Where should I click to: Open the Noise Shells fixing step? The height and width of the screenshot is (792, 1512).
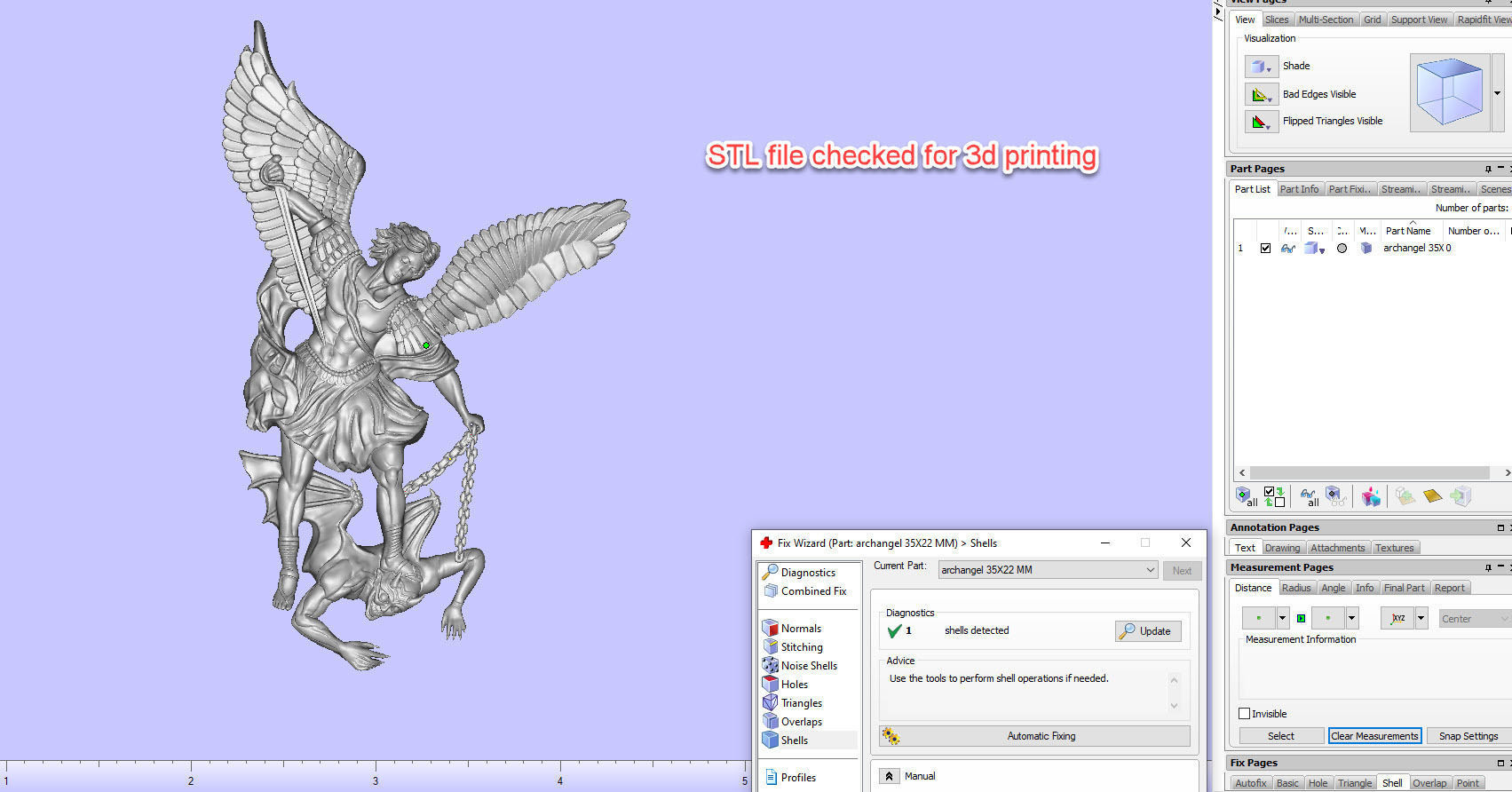pyautogui.click(x=800, y=666)
